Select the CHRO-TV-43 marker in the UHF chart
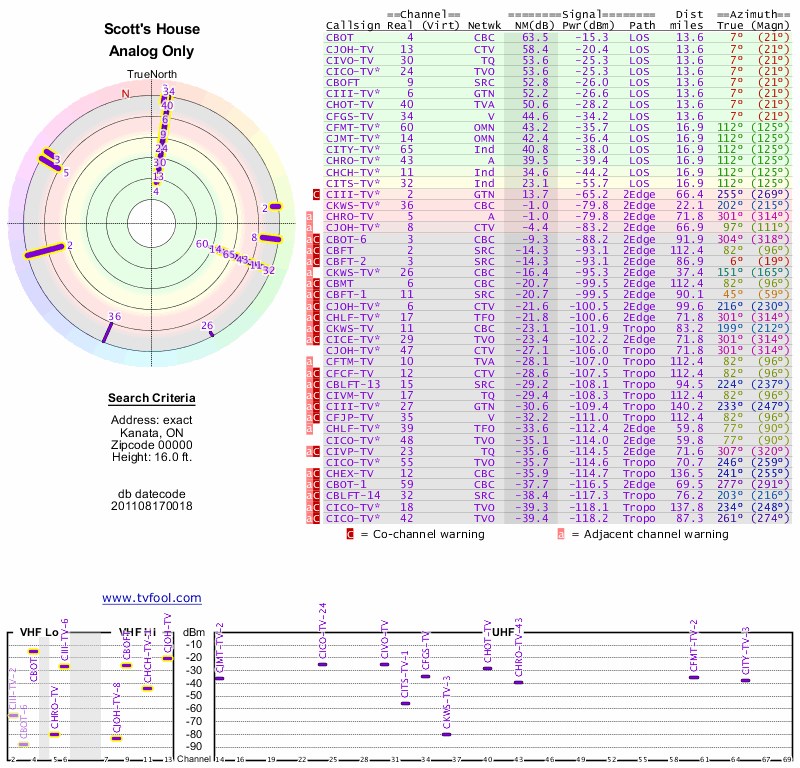This screenshot has height=768, width=800. [x=518, y=682]
